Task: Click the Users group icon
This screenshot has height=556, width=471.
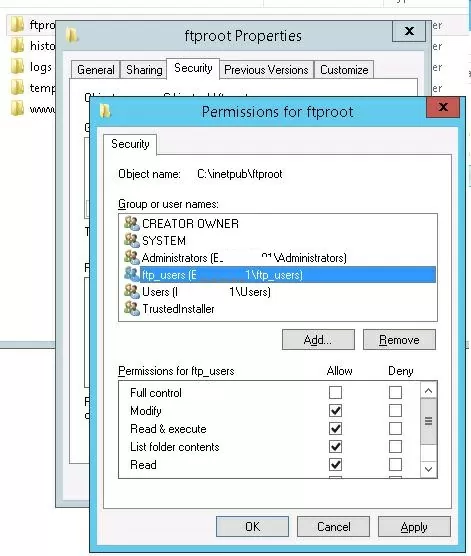Action: pos(132,291)
